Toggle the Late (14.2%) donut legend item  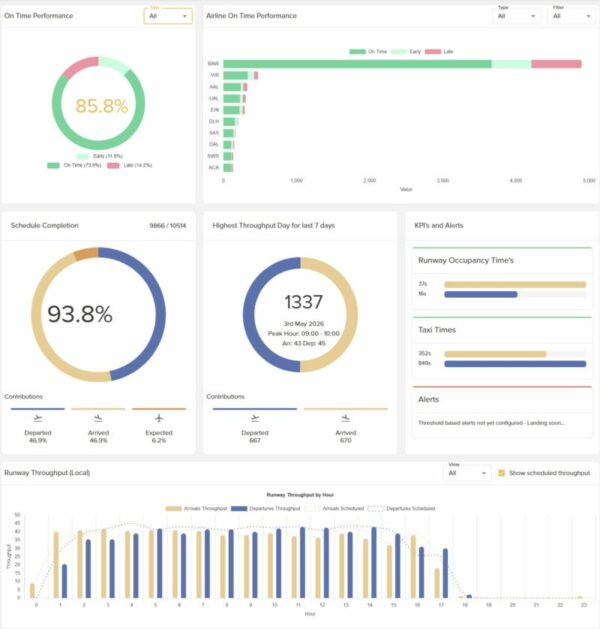point(130,165)
